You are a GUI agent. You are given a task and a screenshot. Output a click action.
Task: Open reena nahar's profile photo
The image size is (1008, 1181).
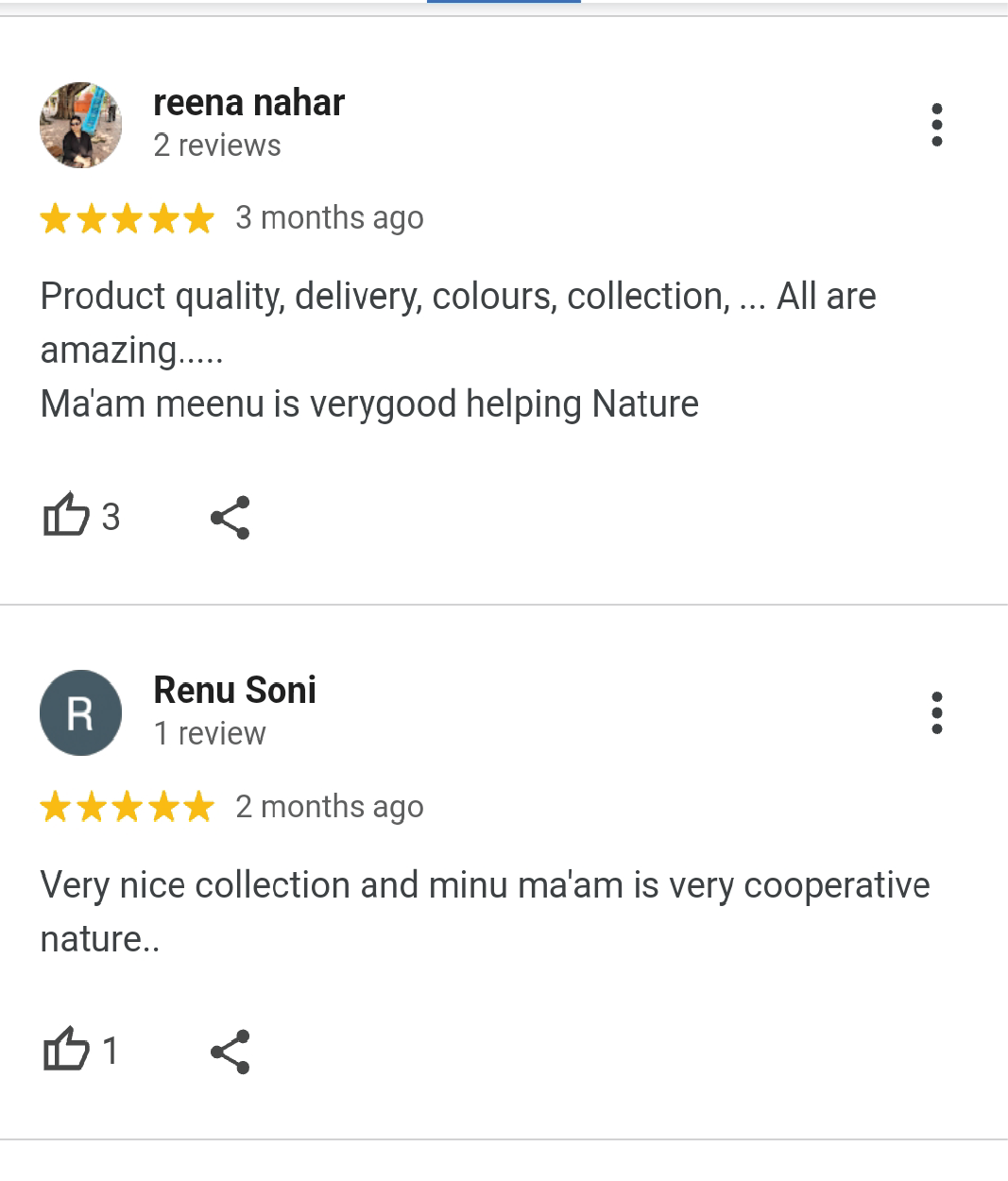click(x=81, y=125)
